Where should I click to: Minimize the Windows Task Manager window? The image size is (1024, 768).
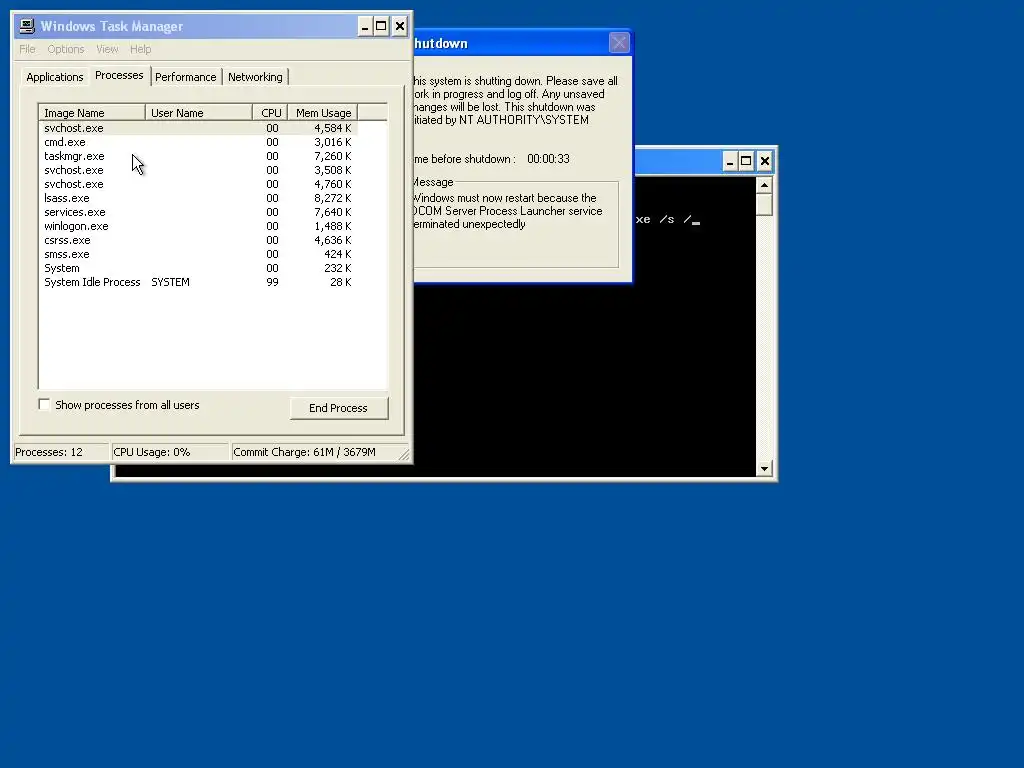(365, 26)
